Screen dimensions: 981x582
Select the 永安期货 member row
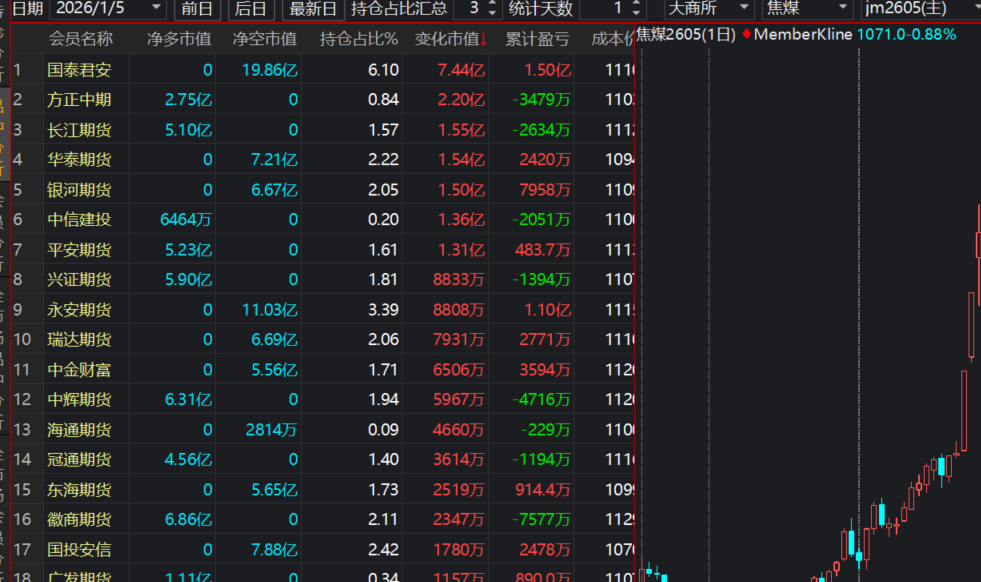click(79, 310)
